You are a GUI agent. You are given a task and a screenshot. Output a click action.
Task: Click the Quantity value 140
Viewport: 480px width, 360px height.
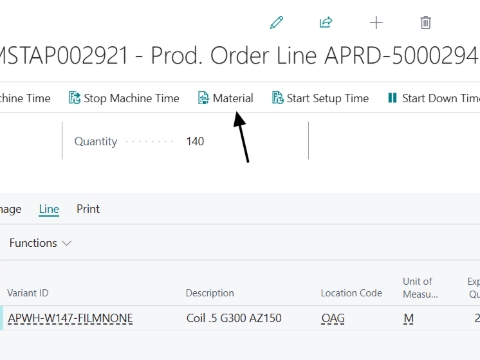[195, 141]
